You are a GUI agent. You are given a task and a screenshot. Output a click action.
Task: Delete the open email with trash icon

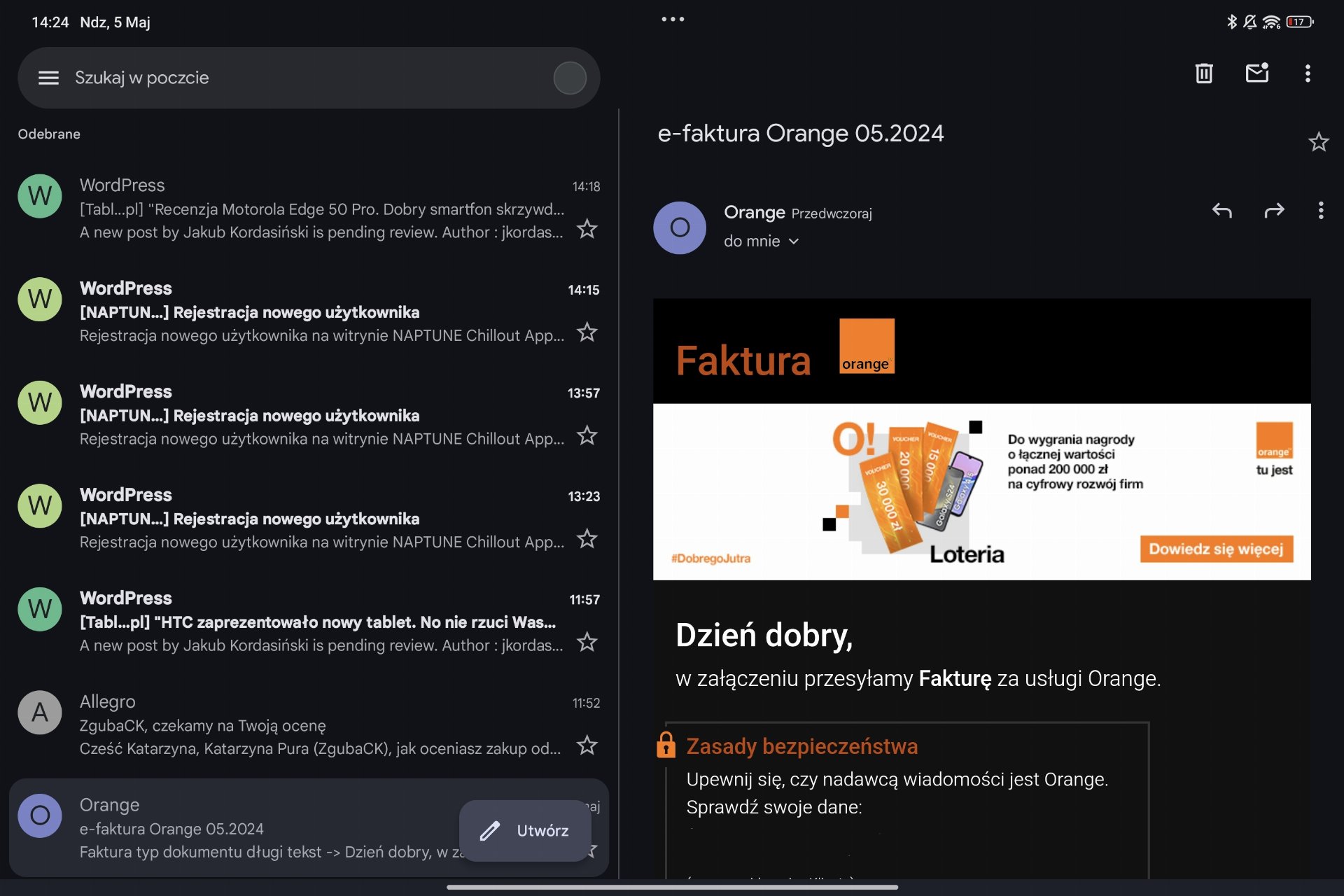tap(1203, 73)
